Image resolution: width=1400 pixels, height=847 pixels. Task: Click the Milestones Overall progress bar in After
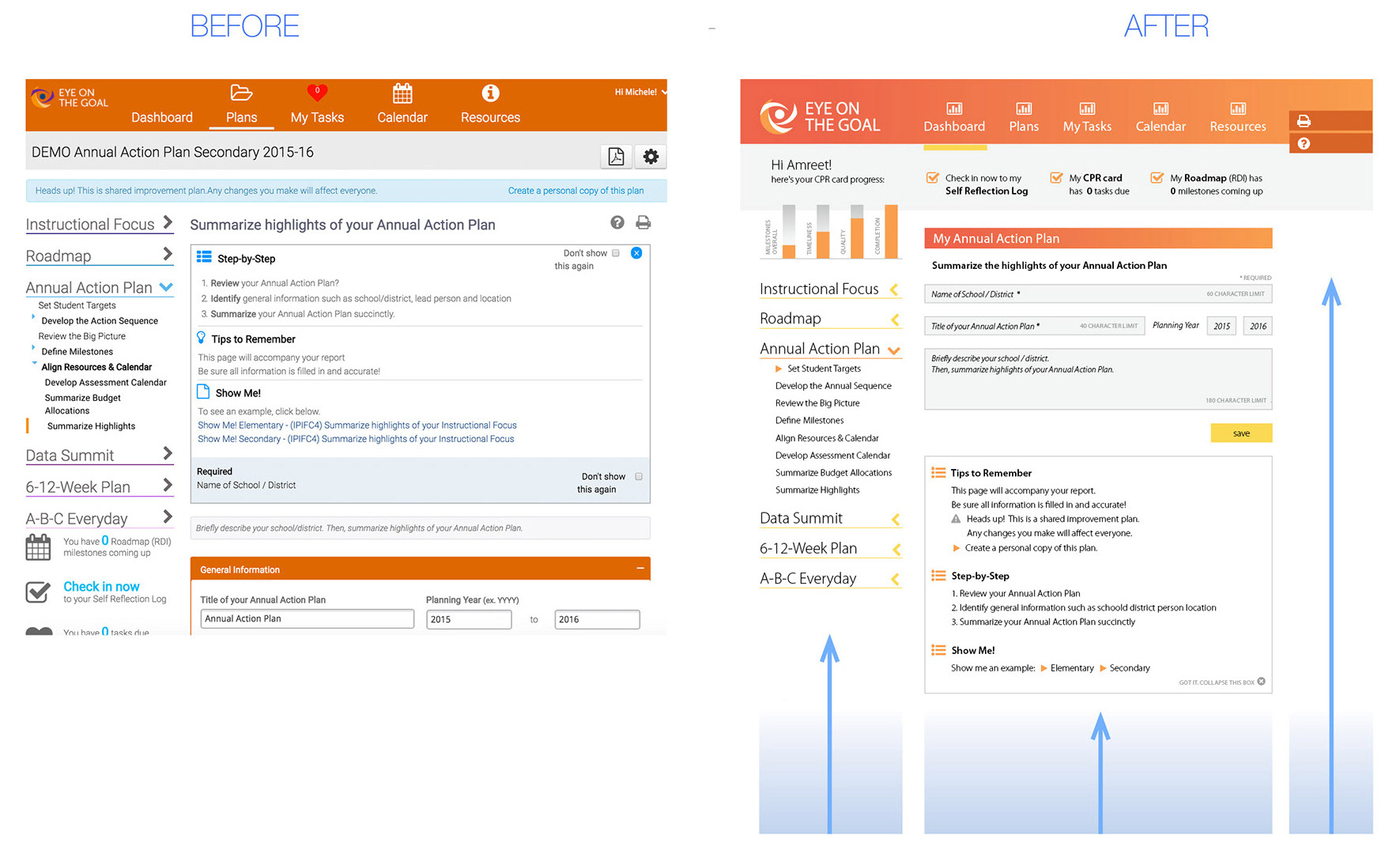click(789, 231)
